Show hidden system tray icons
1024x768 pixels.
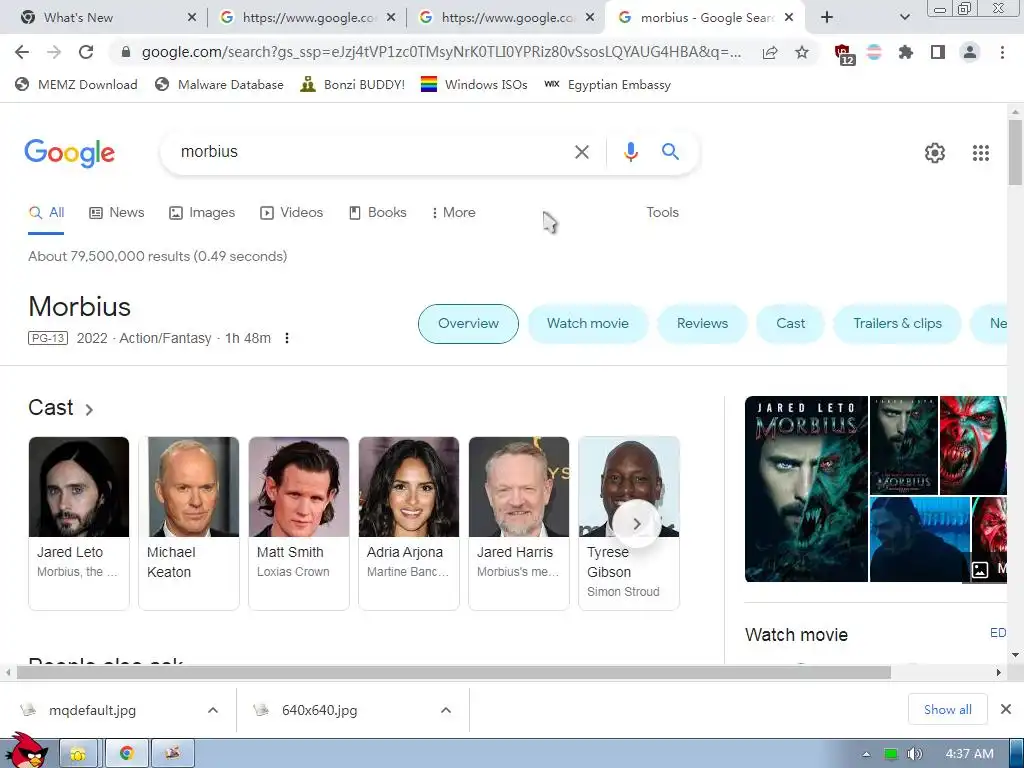click(867, 754)
